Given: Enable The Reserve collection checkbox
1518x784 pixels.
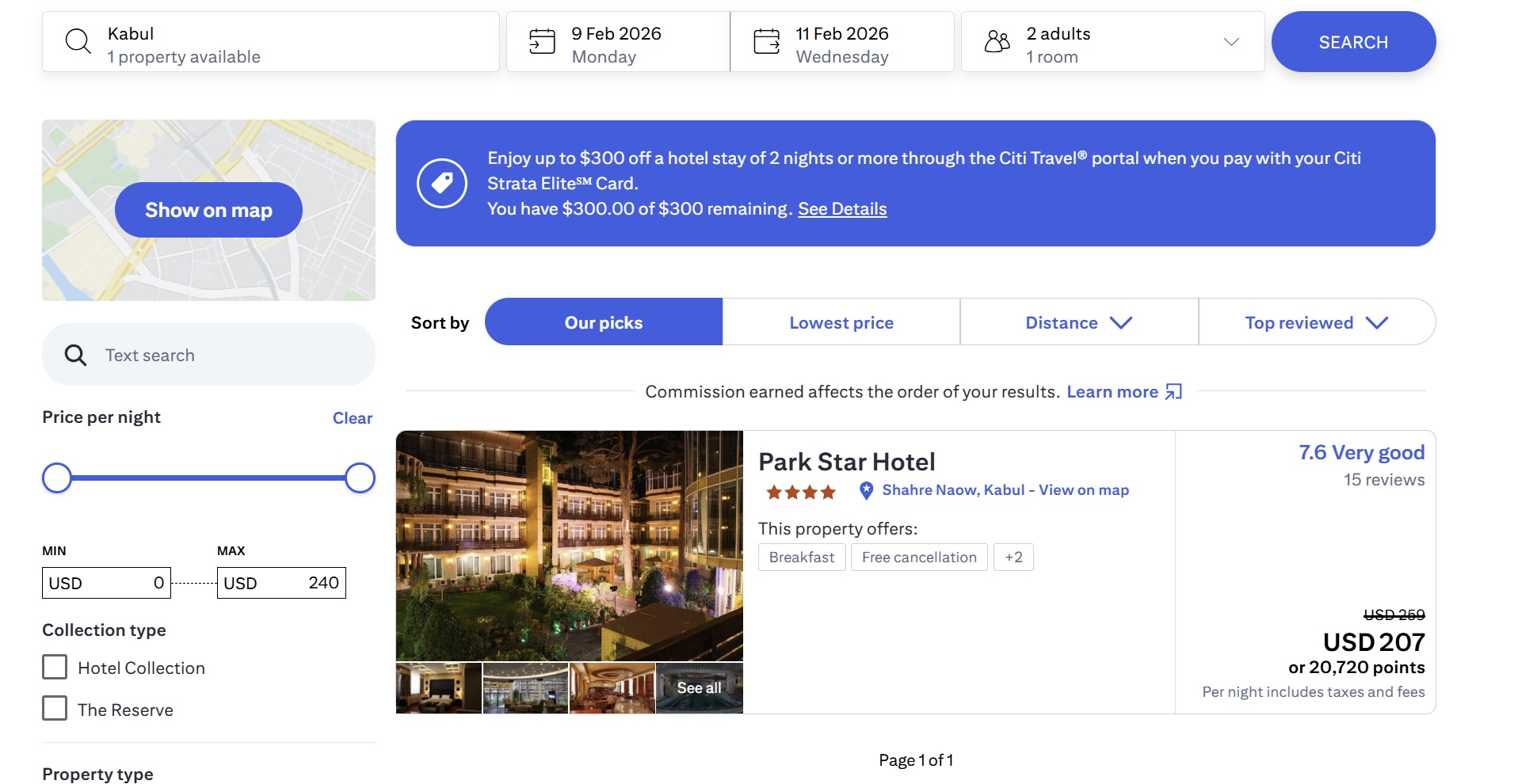Looking at the screenshot, I should pyautogui.click(x=55, y=709).
